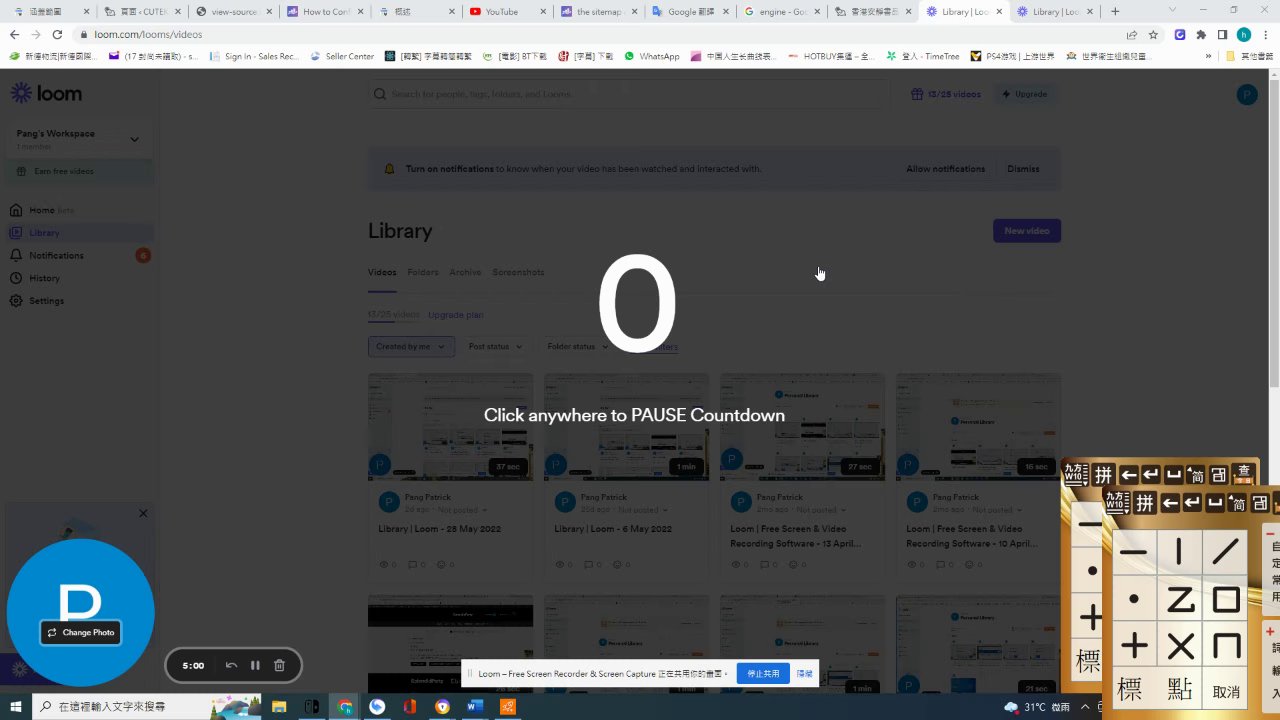Click the 查 icon on rear Q9 toolbar
This screenshot has width=1280, height=720.
(x=1243, y=474)
